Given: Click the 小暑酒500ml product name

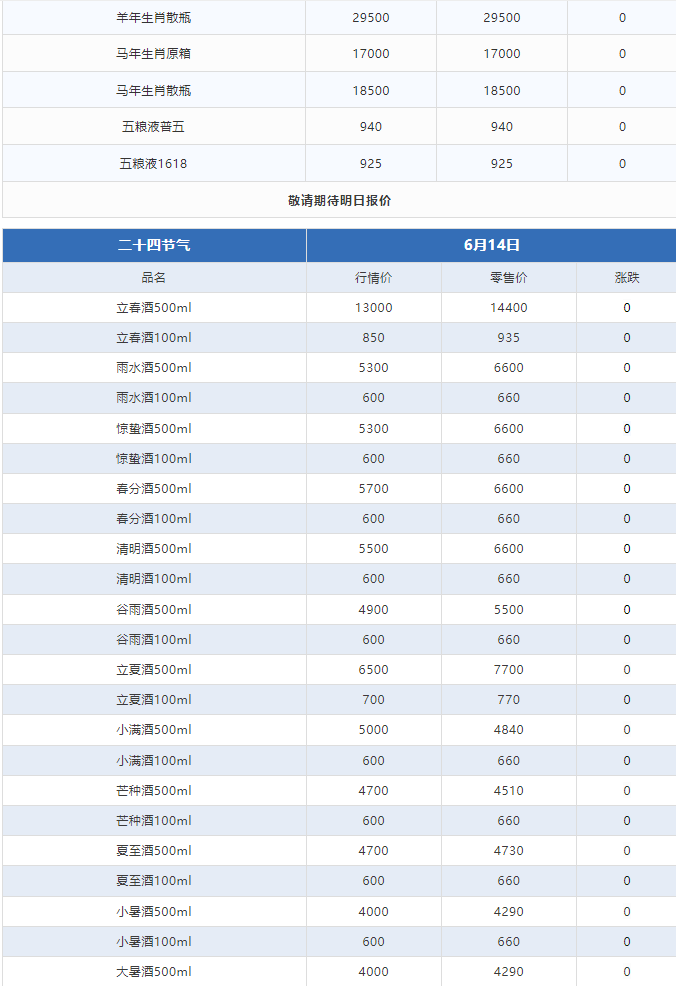Looking at the screenshot, I should coord(153,911).
